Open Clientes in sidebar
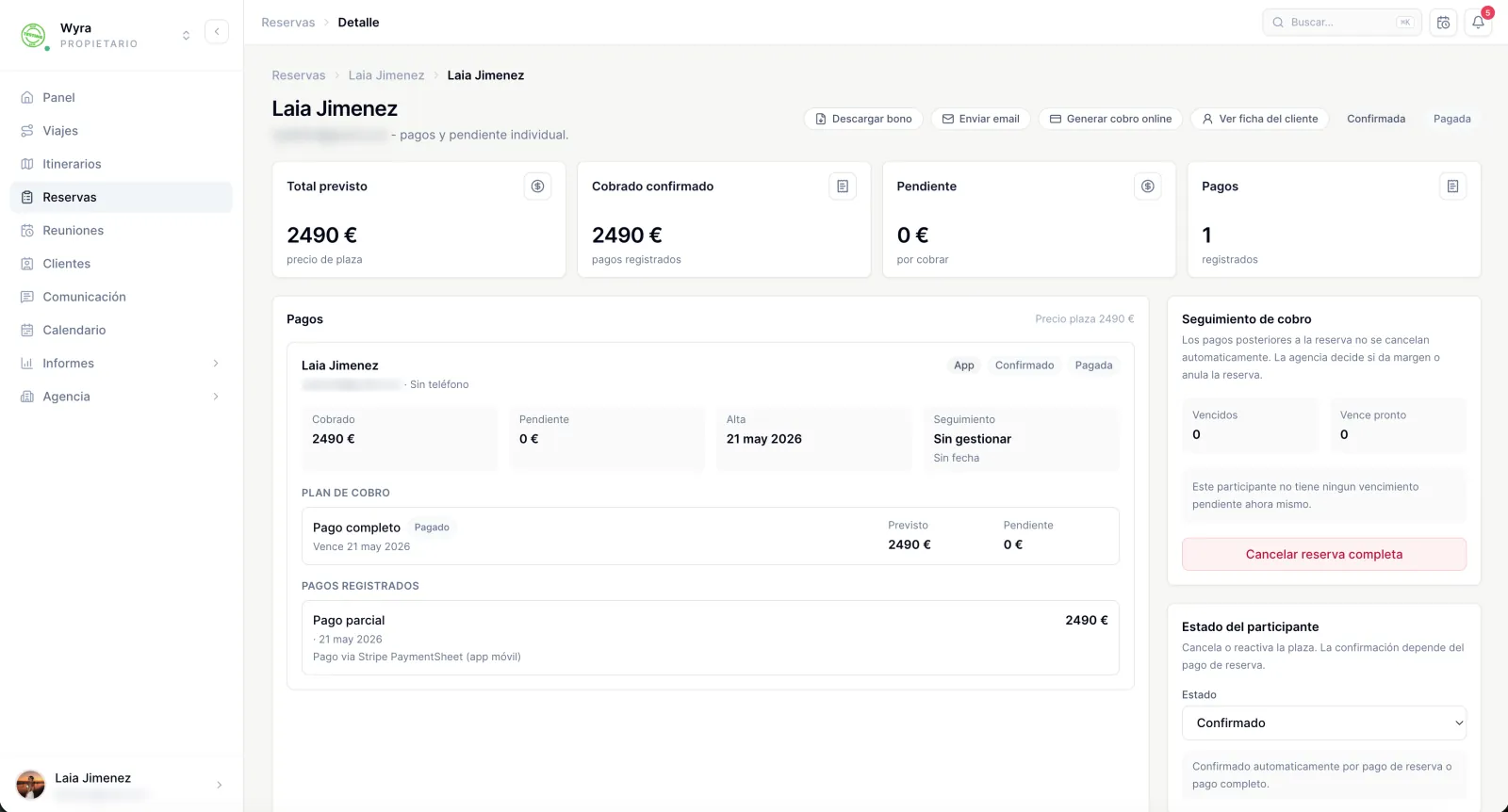Image resolution: width=1508 pixels, height=812 pixels. [x=121, y=264]
